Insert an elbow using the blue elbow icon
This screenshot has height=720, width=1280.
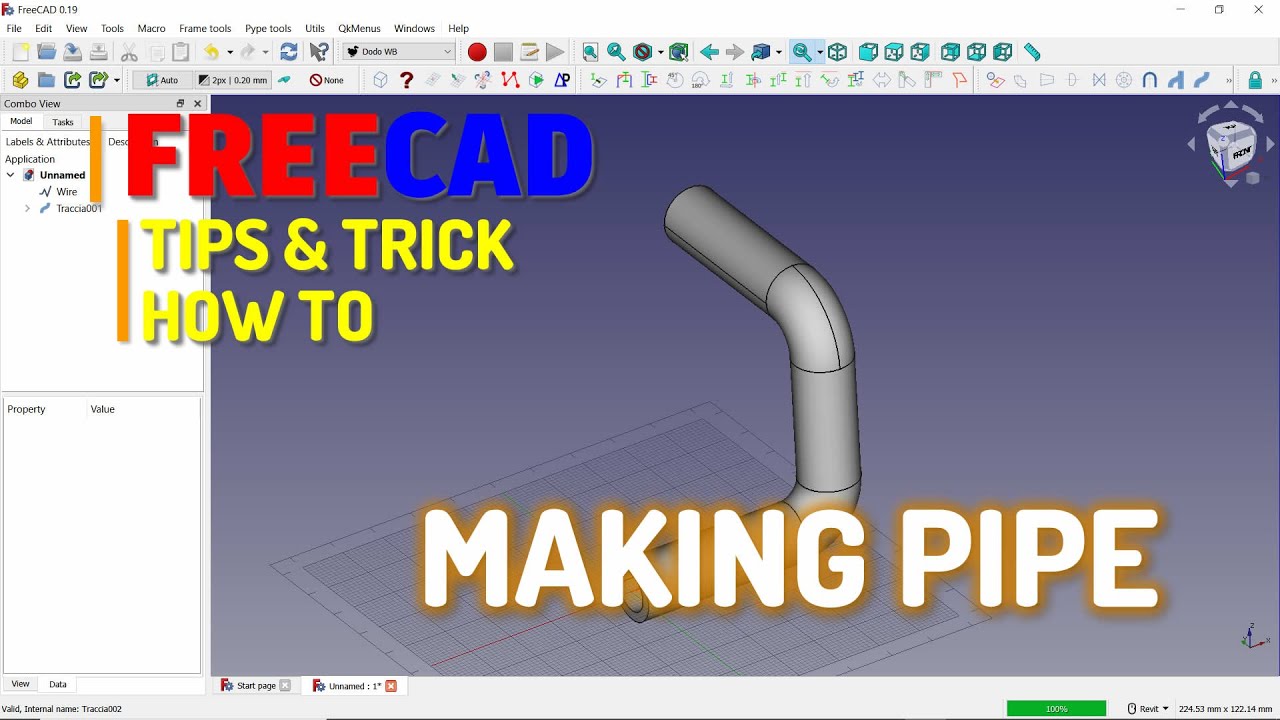coord(1176,80)
